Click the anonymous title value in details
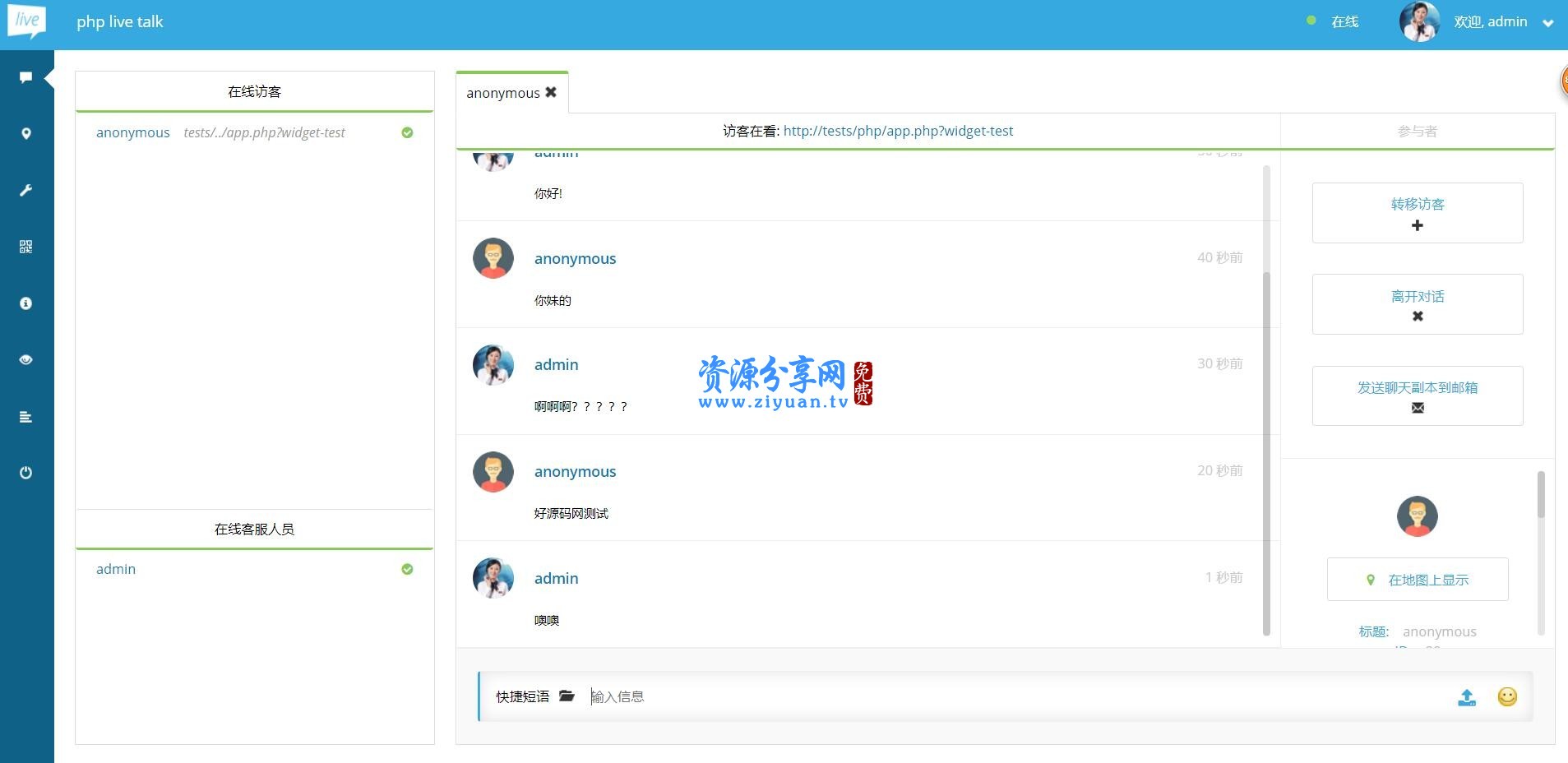The image size is (1568, 763). click(x=1440, y=631)
